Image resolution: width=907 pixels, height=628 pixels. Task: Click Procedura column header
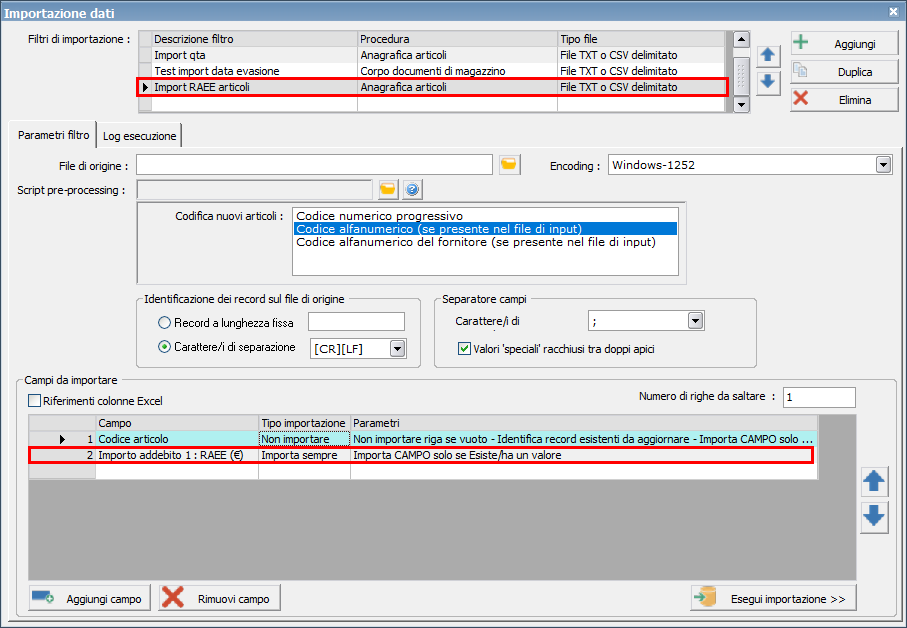pos(457,39)
